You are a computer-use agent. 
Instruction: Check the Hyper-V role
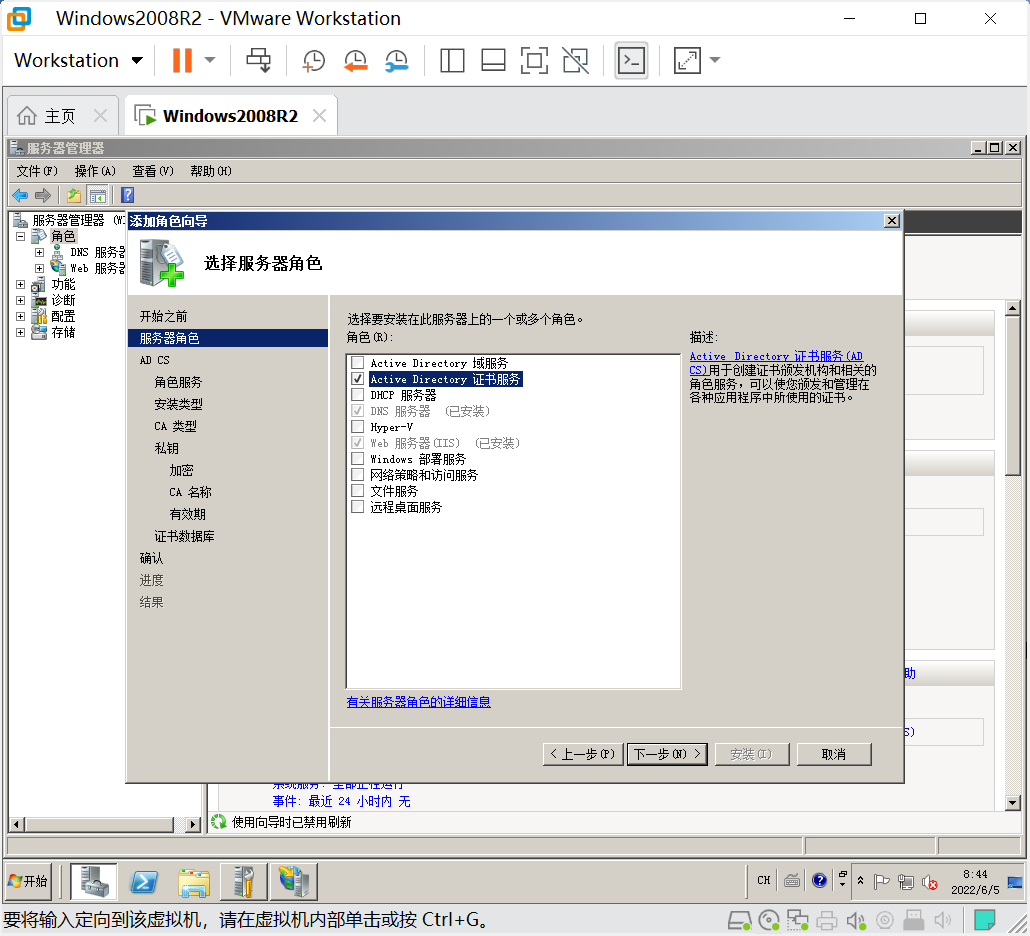(x=357, y=427)
